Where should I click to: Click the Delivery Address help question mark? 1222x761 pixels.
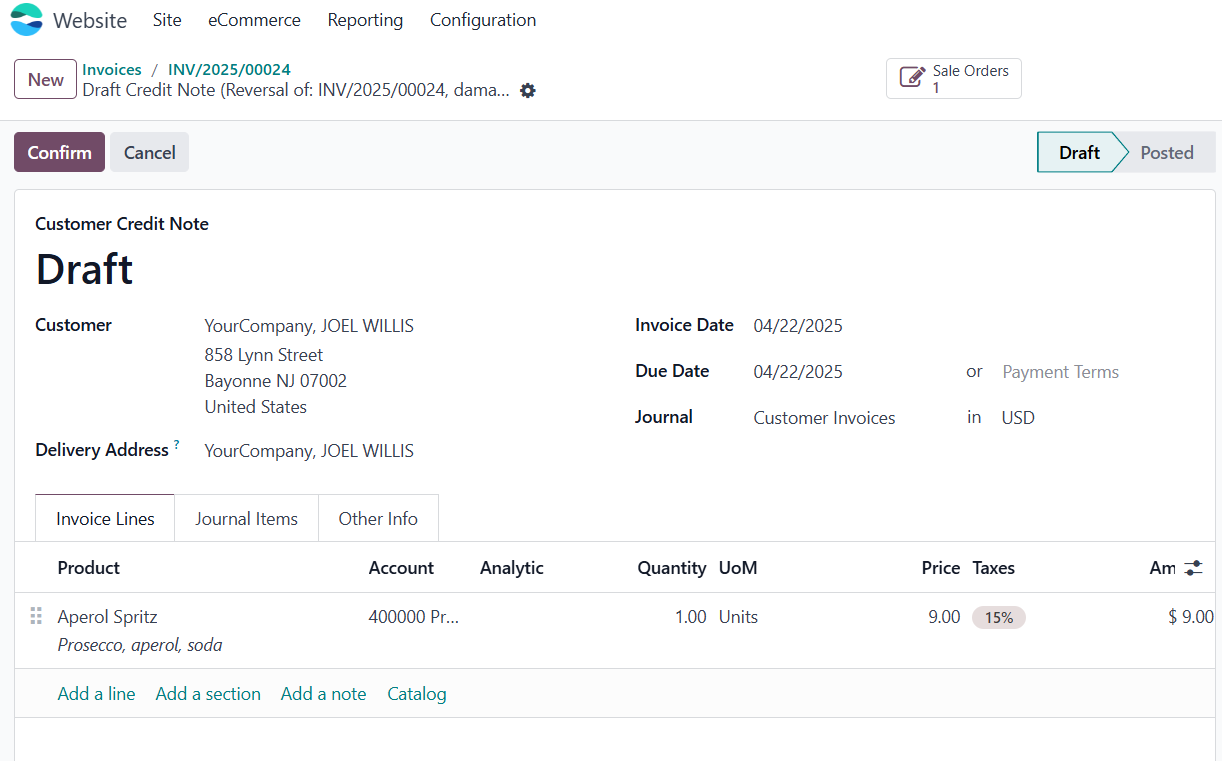click(x=177, y=445)
